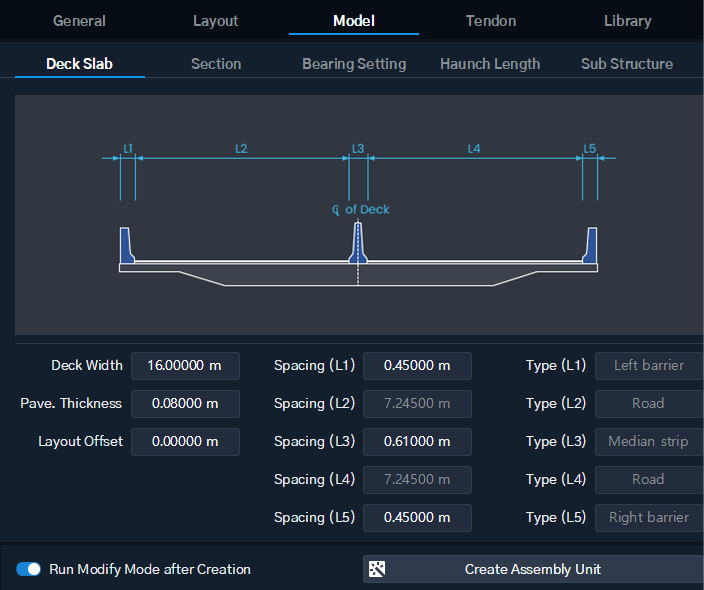Click the Spacing (L5) input field
This screenshot has width=704, height=590.
pos(417,518)
